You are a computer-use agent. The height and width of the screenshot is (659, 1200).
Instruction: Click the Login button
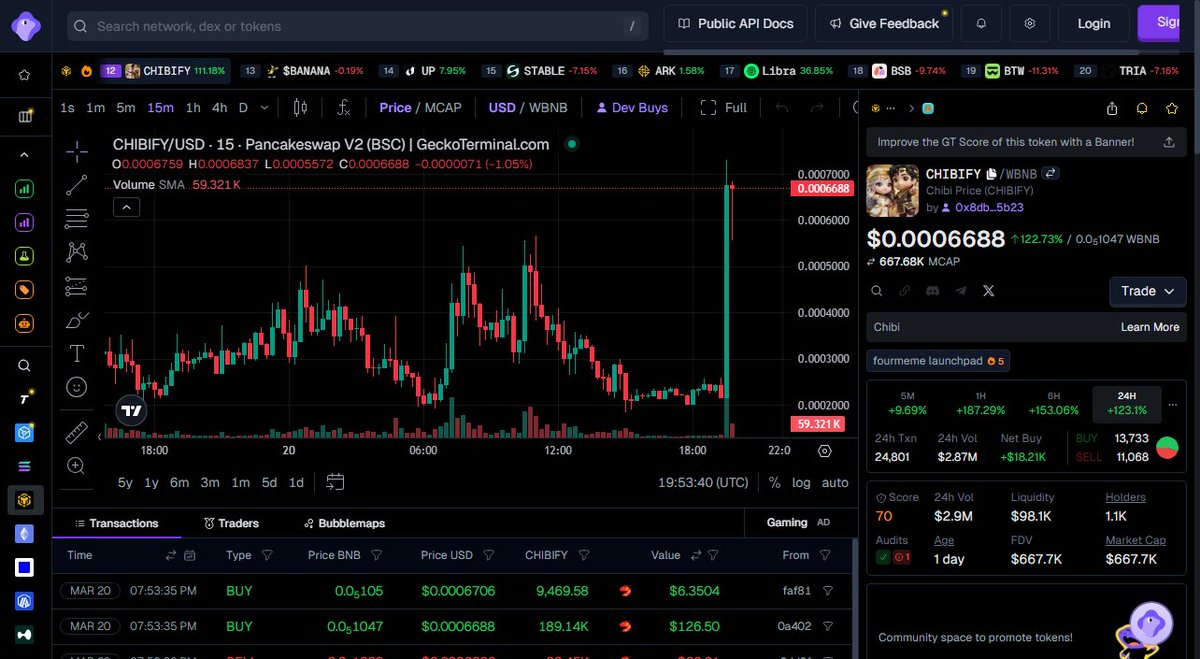coord(1093,22)
